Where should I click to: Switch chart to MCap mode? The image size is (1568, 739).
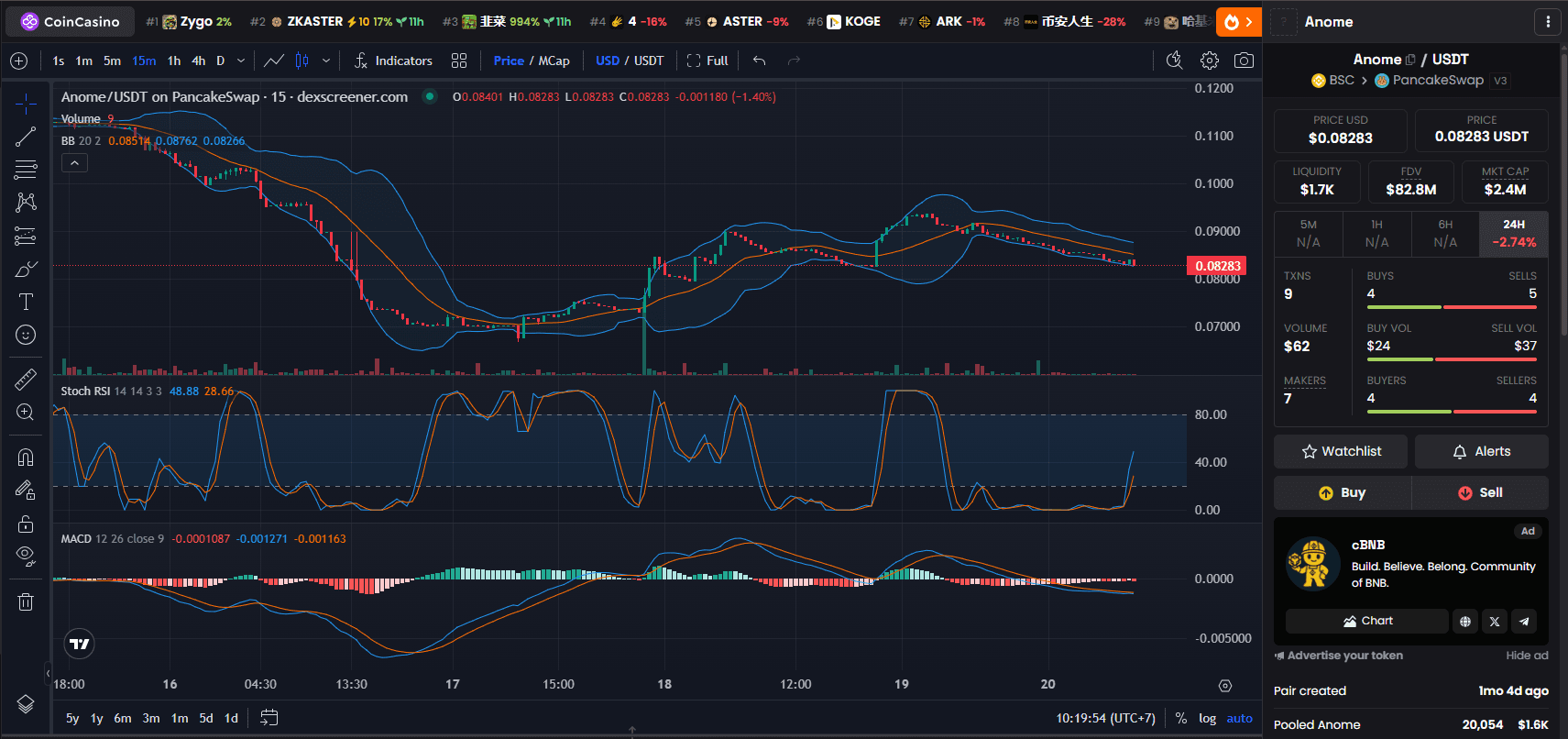(x=554, y=61)
